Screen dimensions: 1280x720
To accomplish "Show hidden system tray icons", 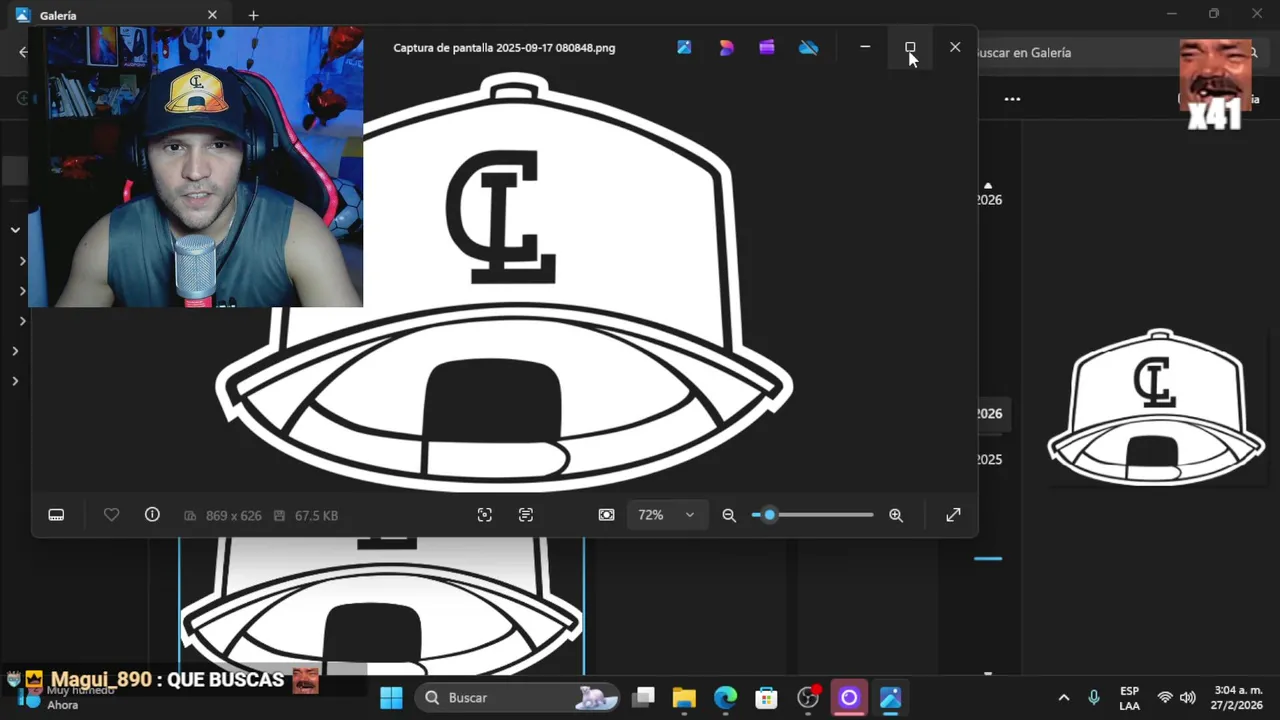I will coord(1064,697).
